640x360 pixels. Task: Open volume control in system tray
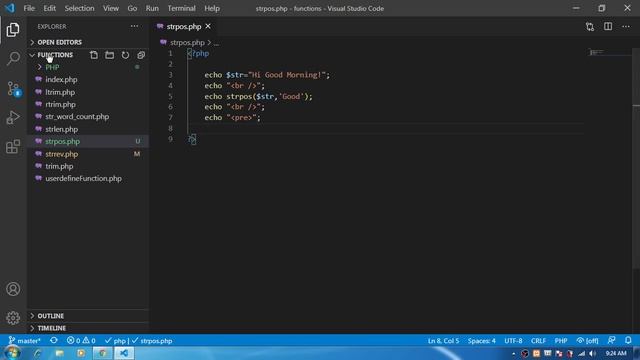click(x=592, y=353)
